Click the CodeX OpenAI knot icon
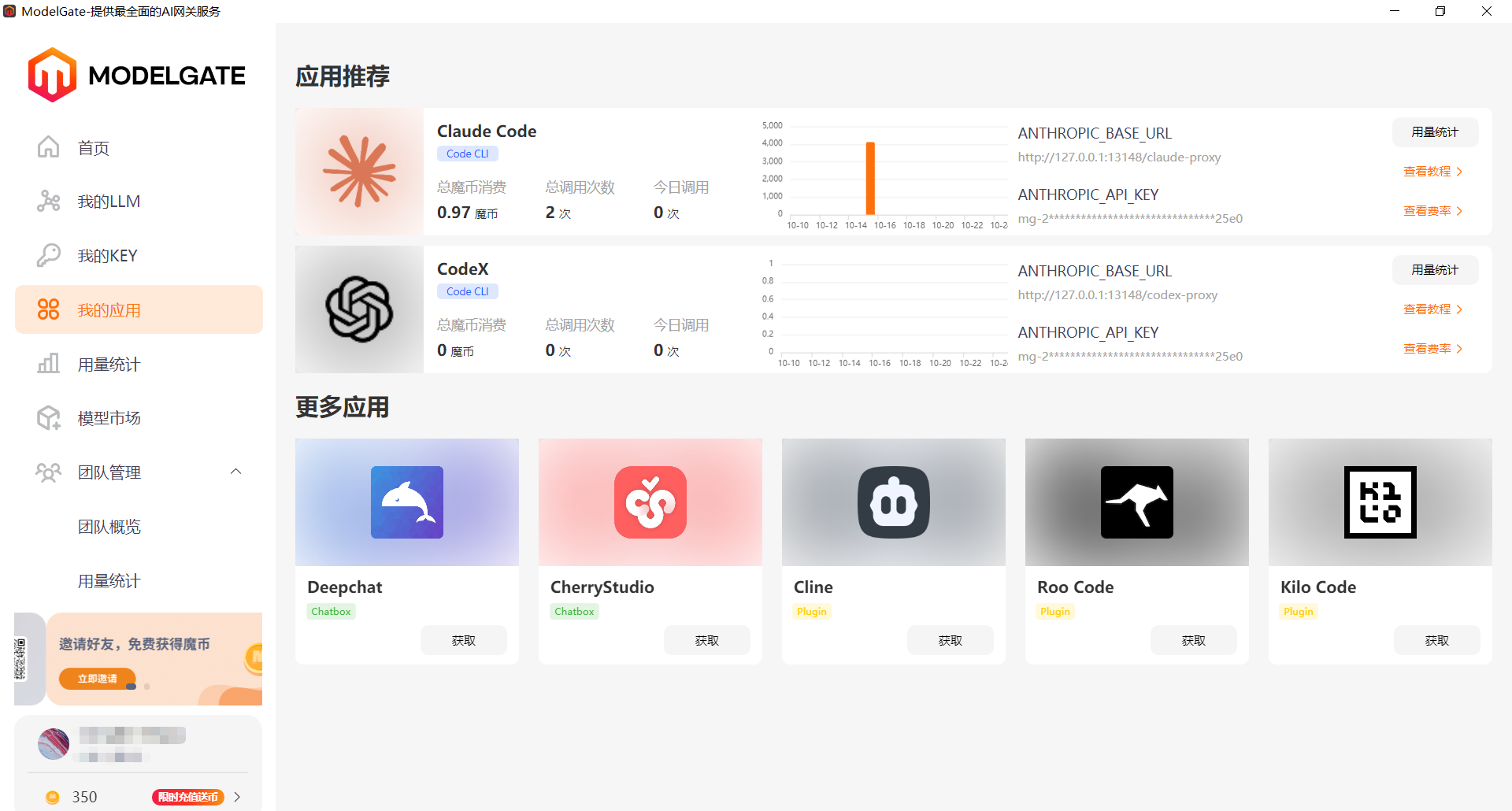 click(x=360, y=309)
